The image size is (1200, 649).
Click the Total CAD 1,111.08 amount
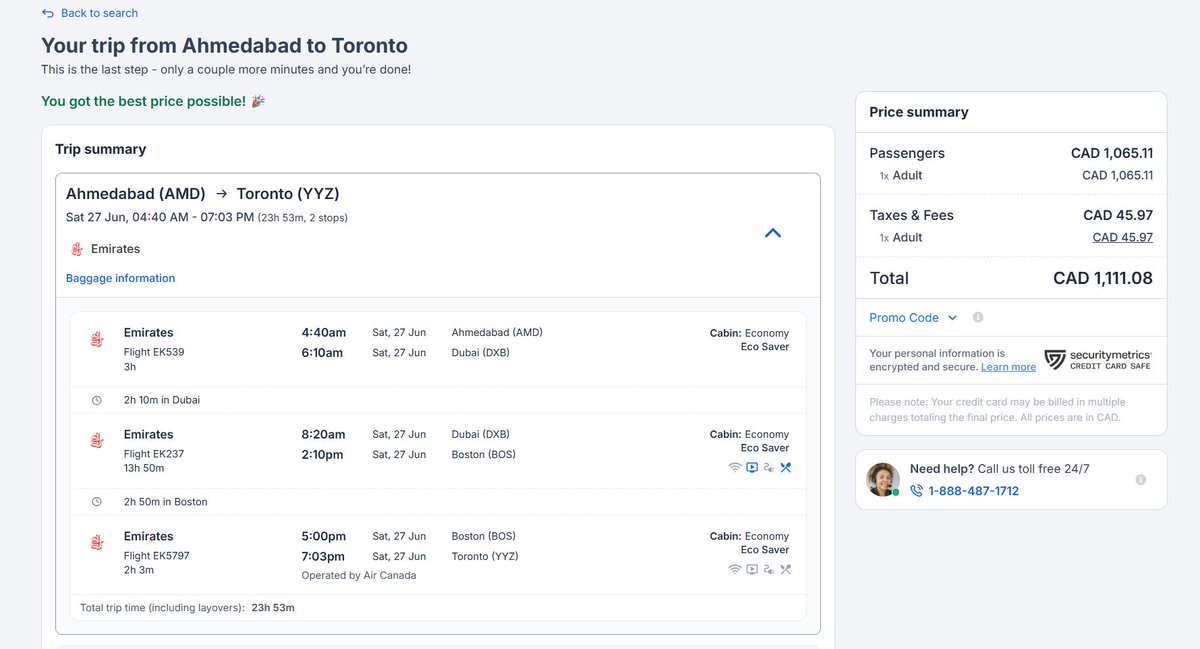(1103, 278)
